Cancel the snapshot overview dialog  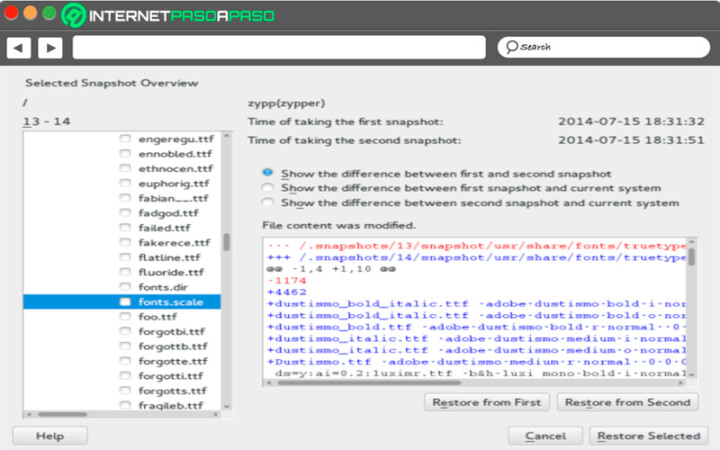coord(545,436)
